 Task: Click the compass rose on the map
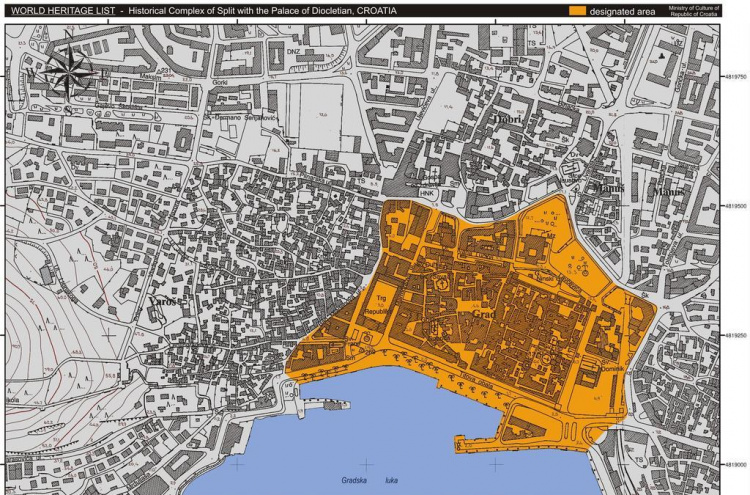[x=69, y=72]
